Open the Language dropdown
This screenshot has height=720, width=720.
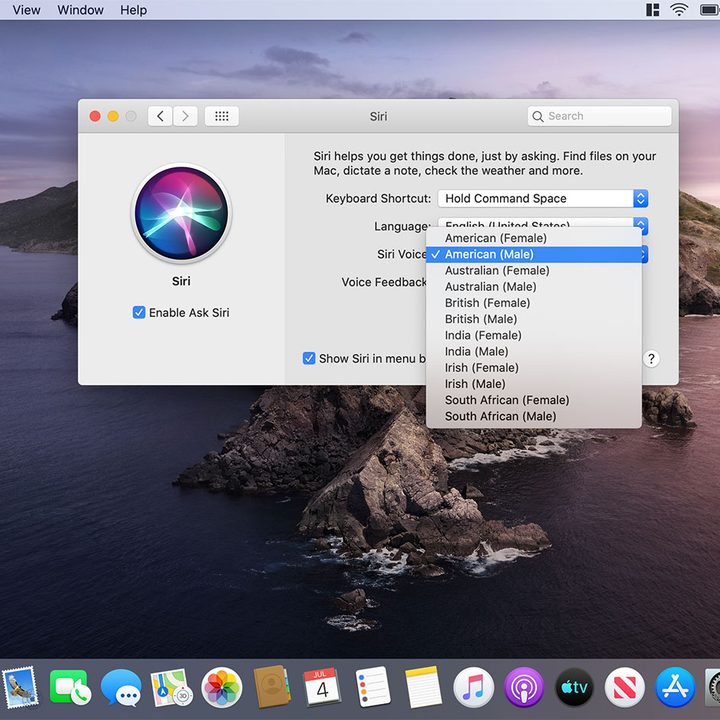pyautogui.click(x=543, y=223)
